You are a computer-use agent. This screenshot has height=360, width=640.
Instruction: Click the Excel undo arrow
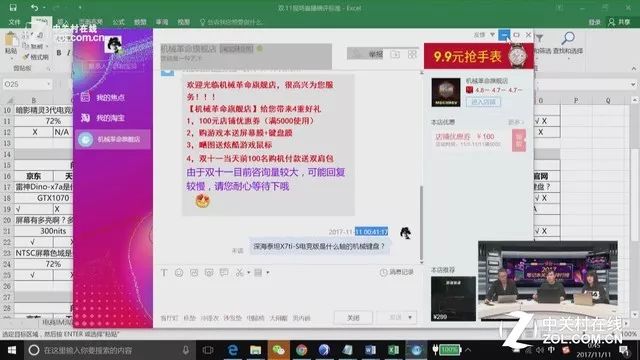pyautogui.click(x=34, y=7)
